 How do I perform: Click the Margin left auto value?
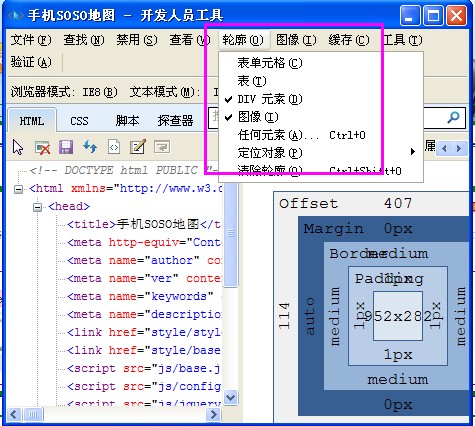coord(310,316)
